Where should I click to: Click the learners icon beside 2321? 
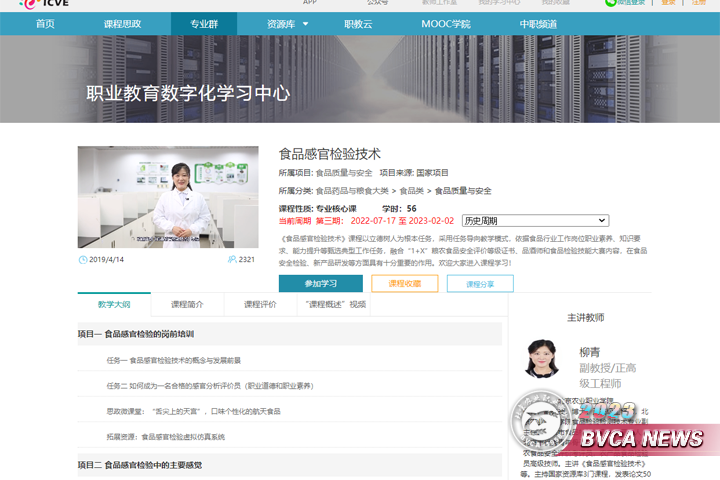tap(232, 259)
